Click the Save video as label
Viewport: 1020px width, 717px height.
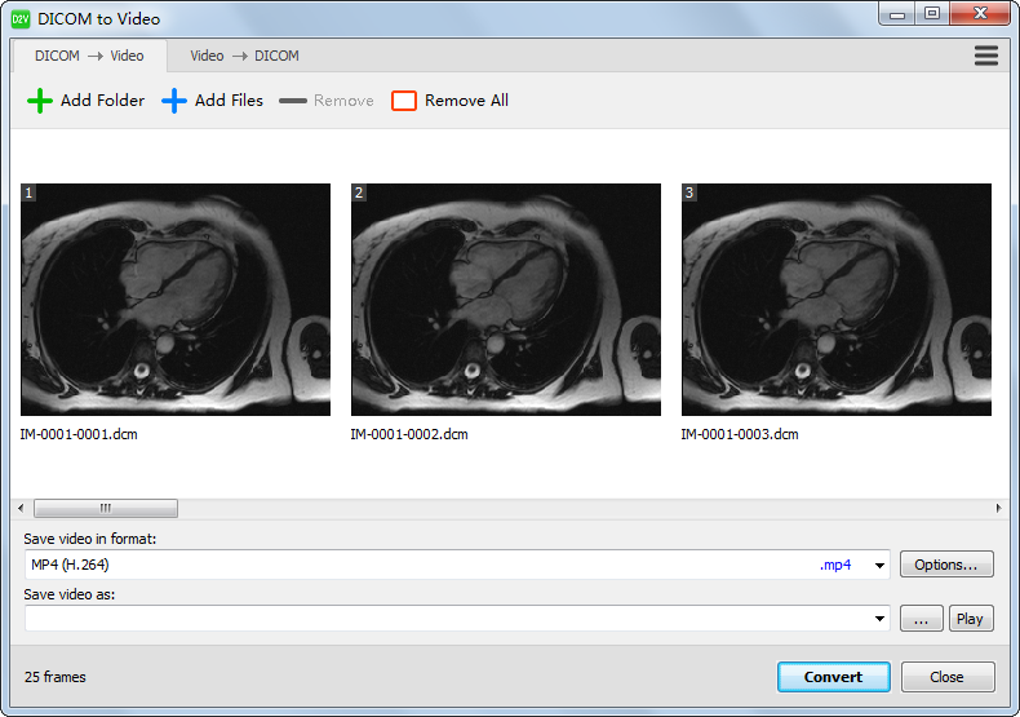pyautogui.click(x=69, y=594)
